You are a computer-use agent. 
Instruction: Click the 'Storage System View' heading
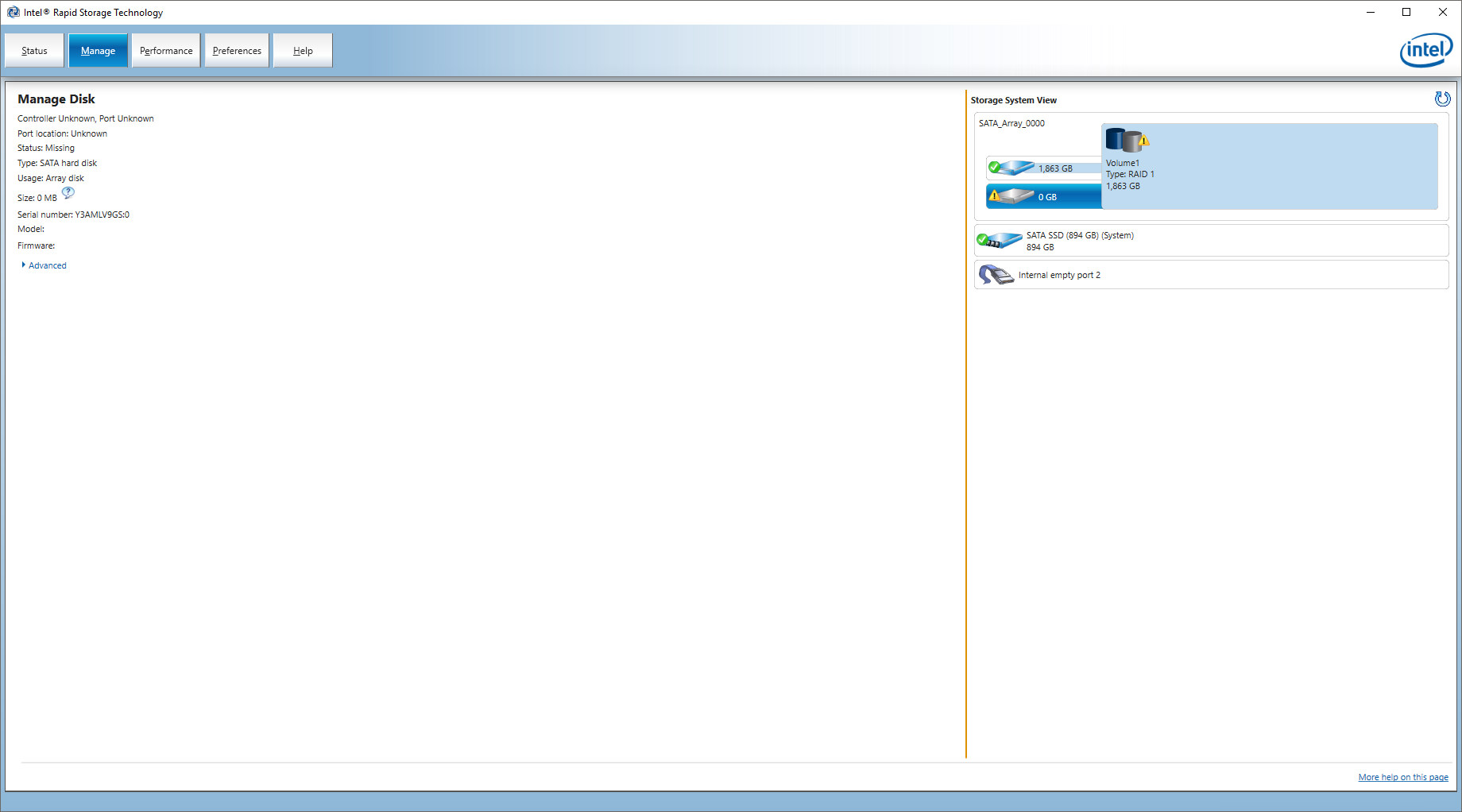coord(1013,100)
